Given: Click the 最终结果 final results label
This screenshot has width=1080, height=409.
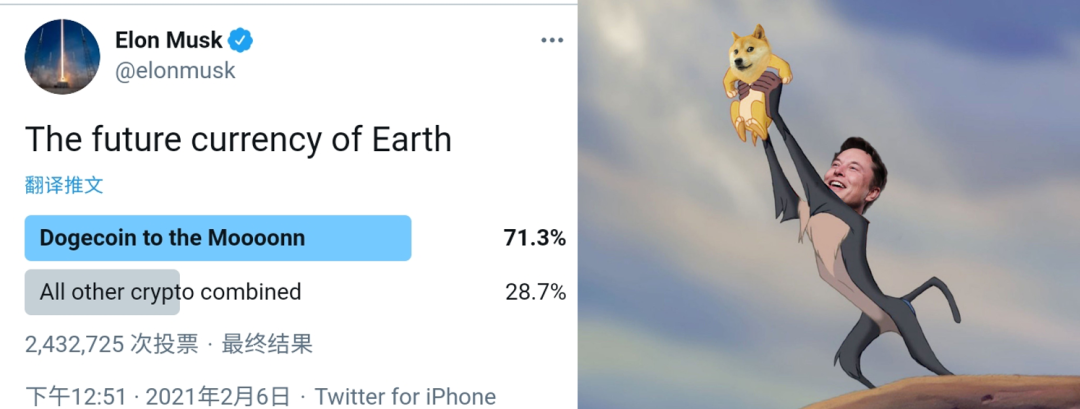Looking at the screenshot, I should 267,344.
